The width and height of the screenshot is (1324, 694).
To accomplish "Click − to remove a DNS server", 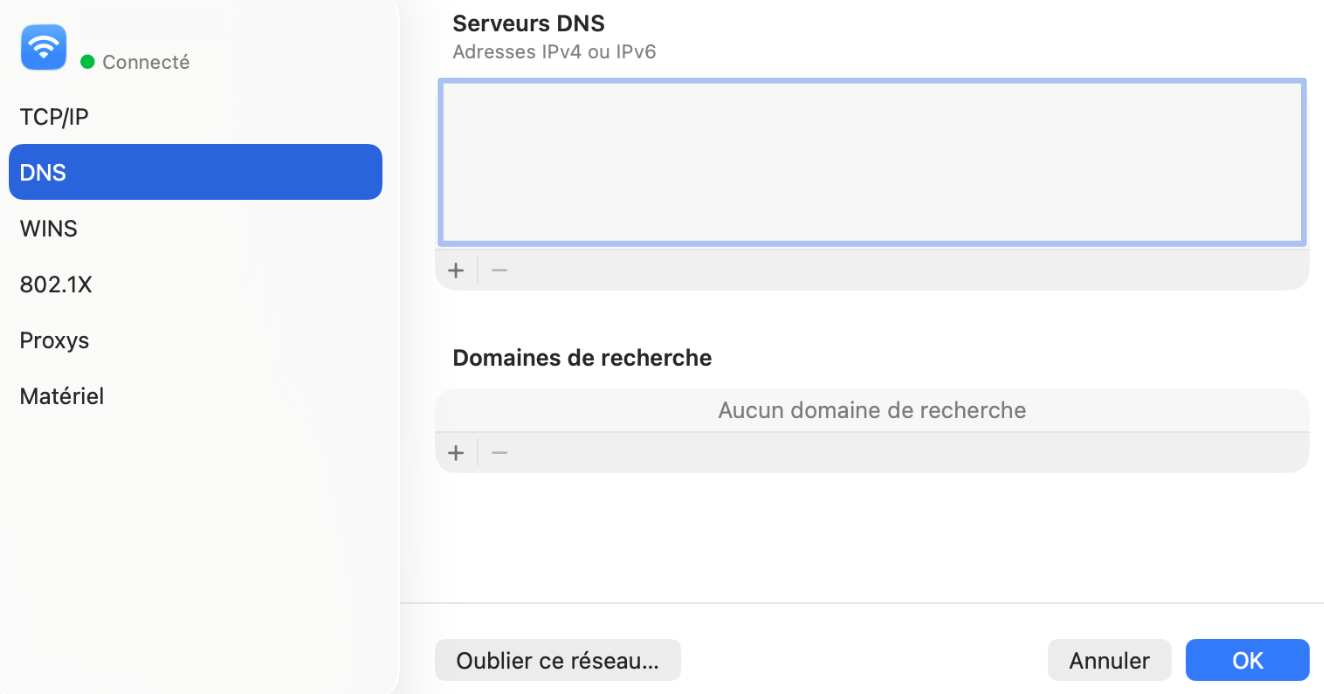I will click(499, 270).
